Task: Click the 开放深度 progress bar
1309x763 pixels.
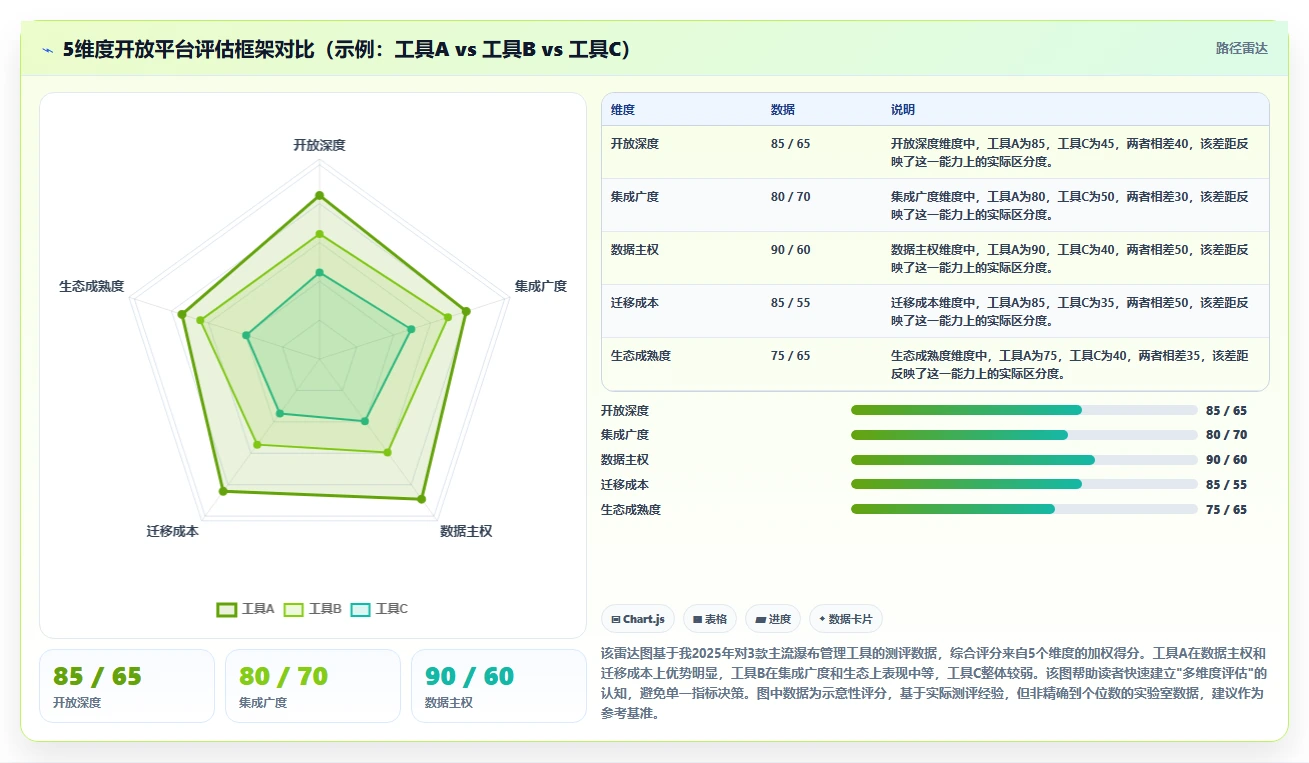Action: coord(1024,410)
